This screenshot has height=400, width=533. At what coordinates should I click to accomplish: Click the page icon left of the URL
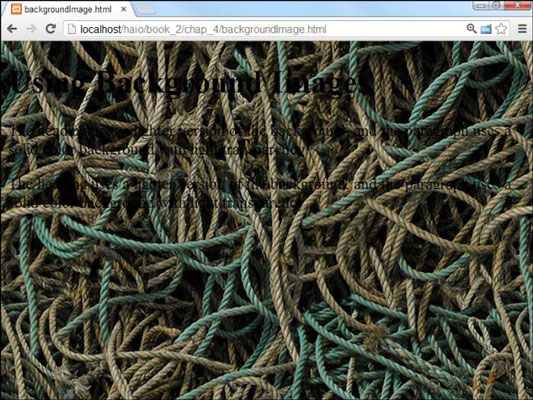point(72,29)
